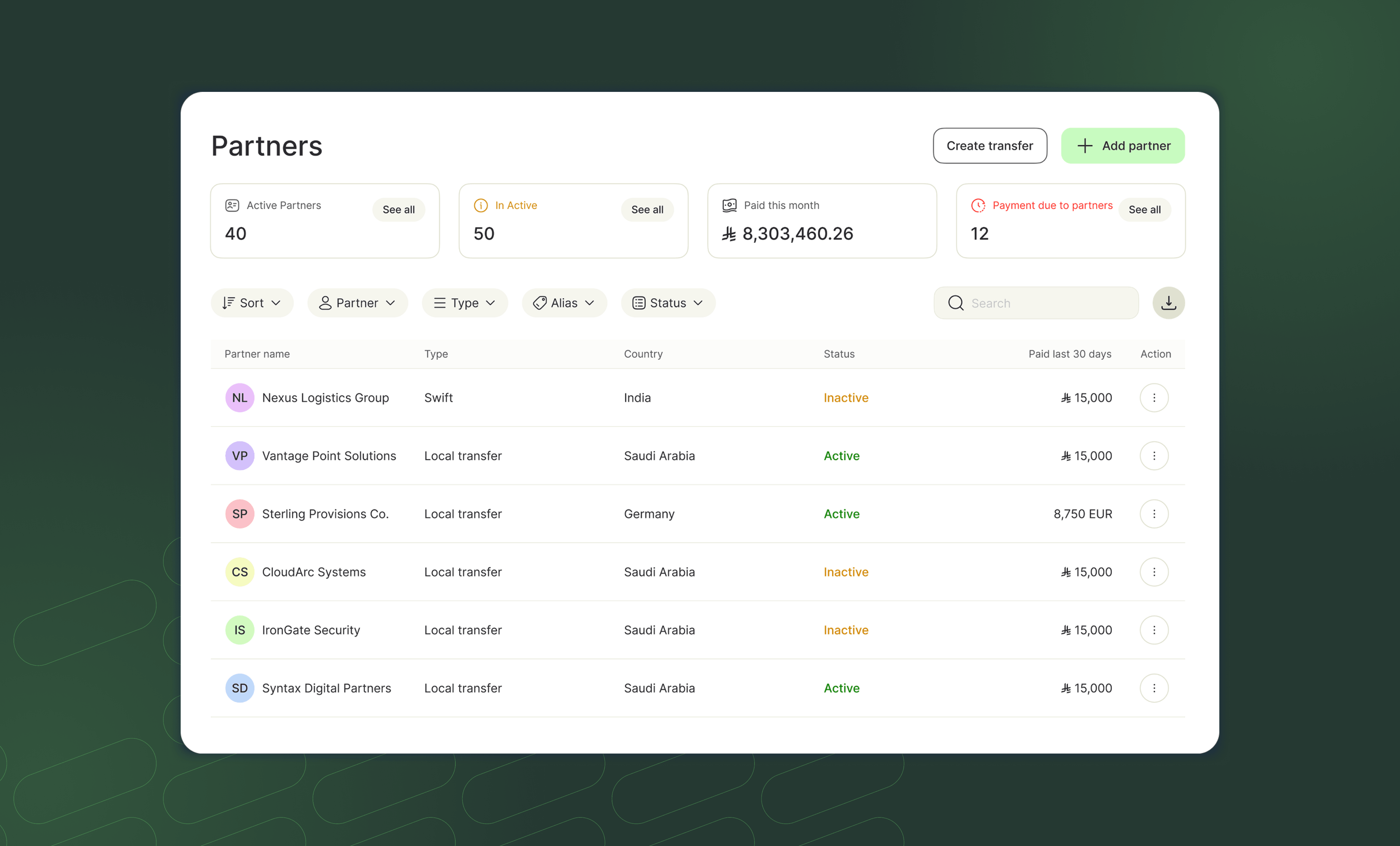Click the In Active info icon

(x=481, y=205)
